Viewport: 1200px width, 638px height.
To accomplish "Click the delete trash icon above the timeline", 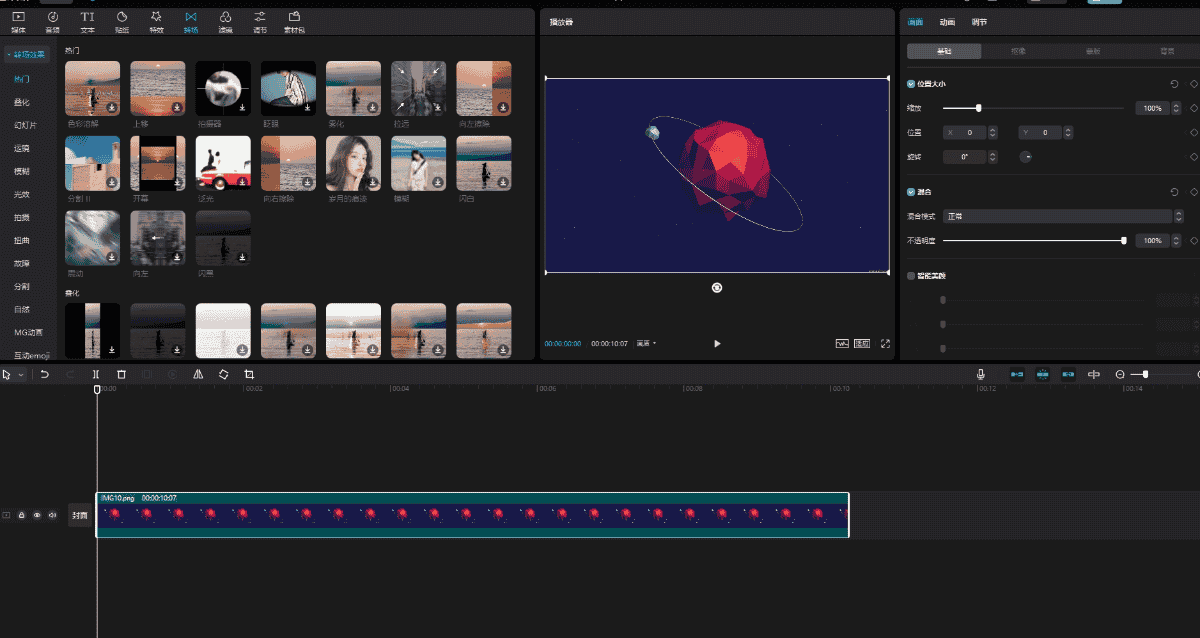I will tap(121, 374).
